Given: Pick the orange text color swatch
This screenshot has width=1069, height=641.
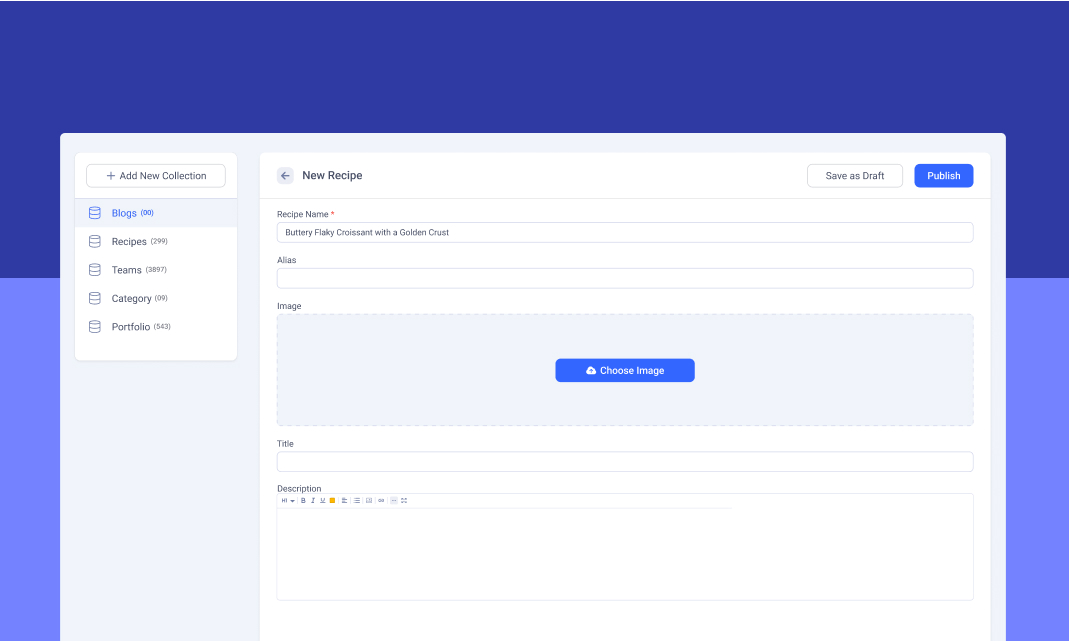Looking at the screenshot, I should [x=332, y=500].
